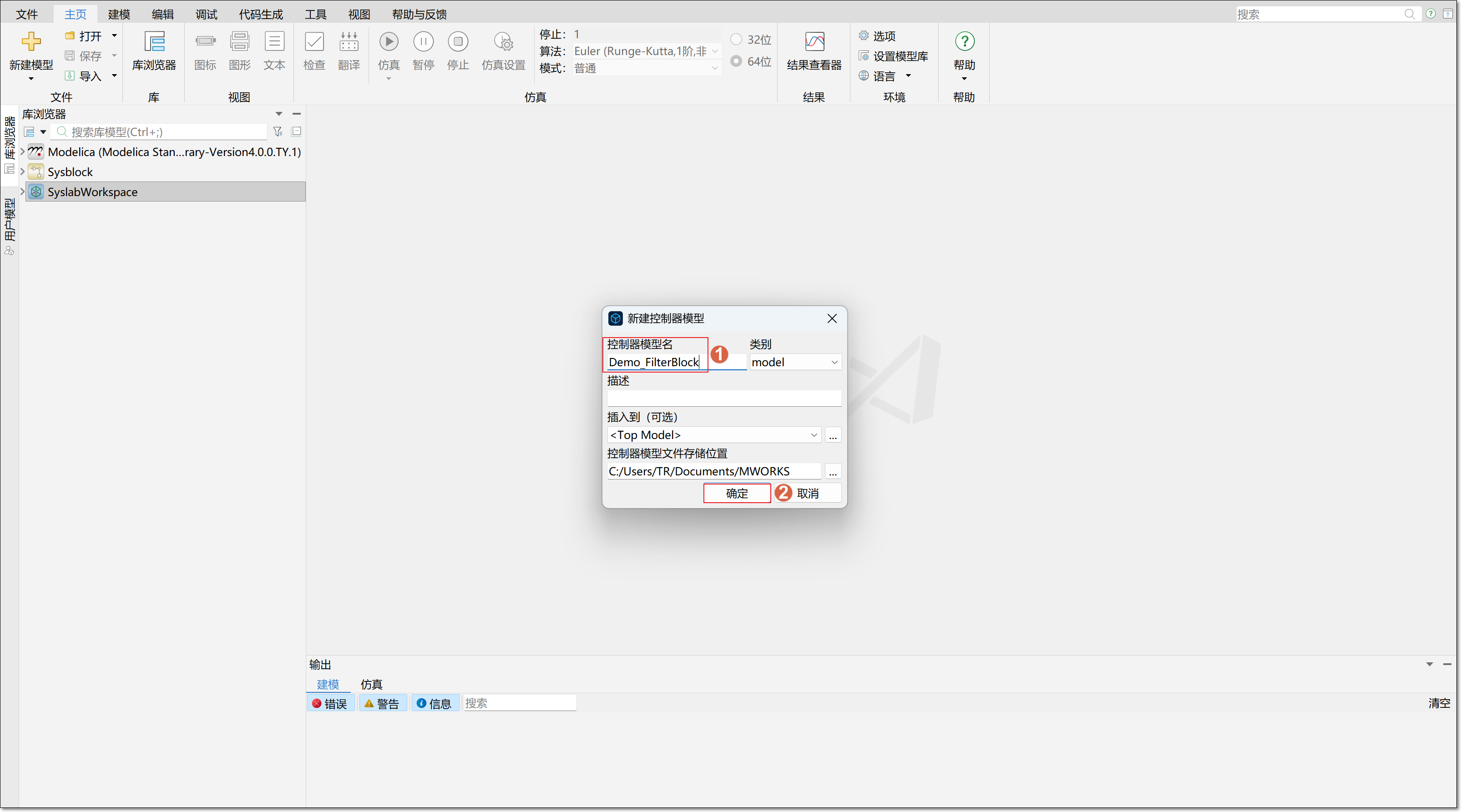Switch to the 仿真 output tab
This screenshot has width=1461, height=812.
pos(371,684)
